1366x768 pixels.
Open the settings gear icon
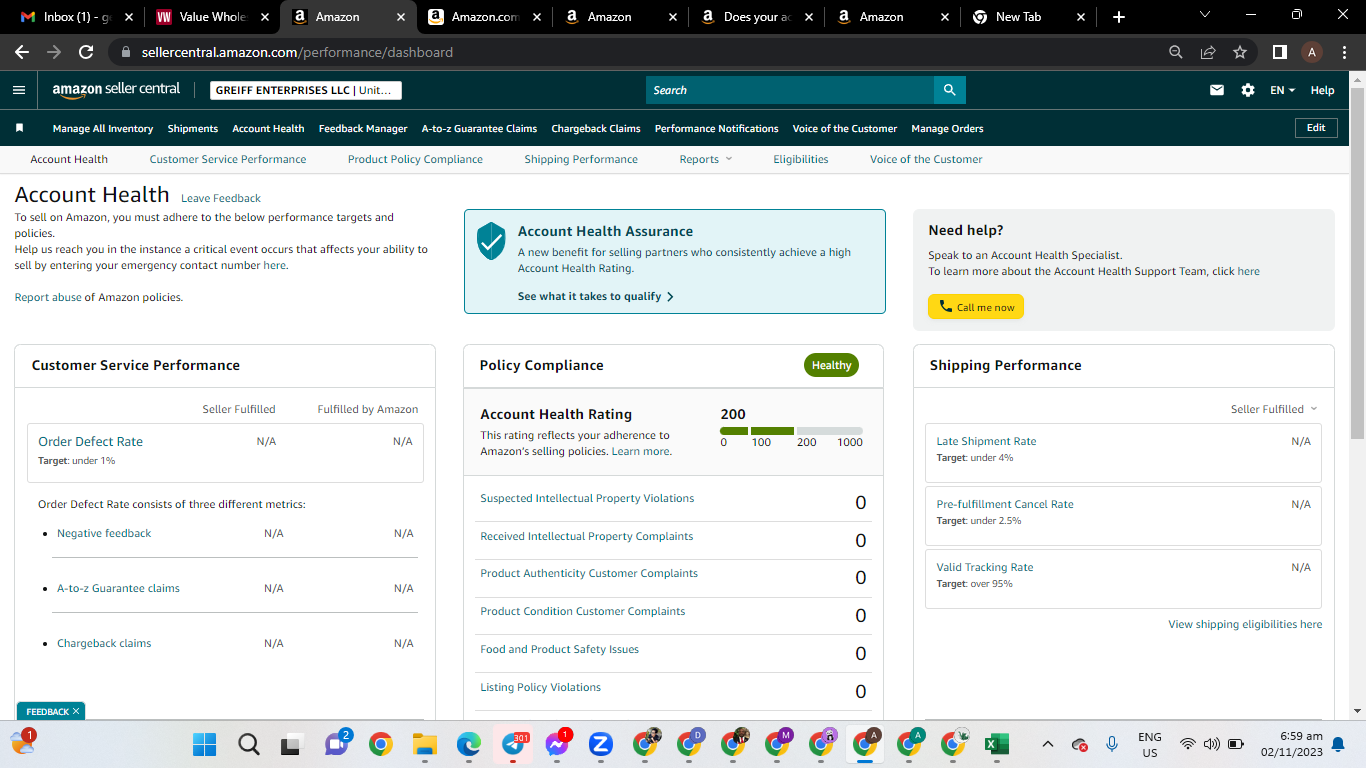coord(1248,90)
